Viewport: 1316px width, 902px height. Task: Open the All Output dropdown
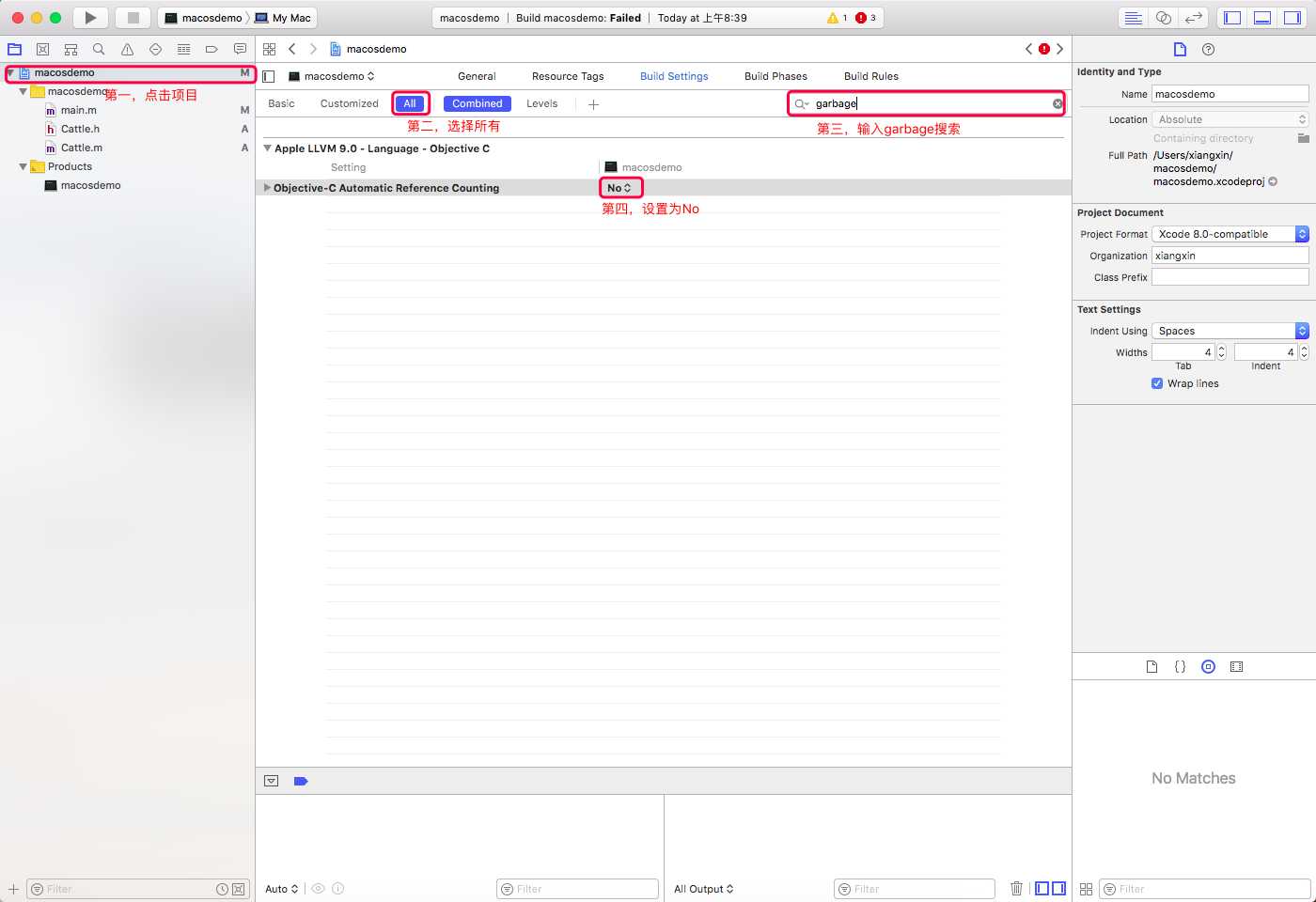point(703,889)
